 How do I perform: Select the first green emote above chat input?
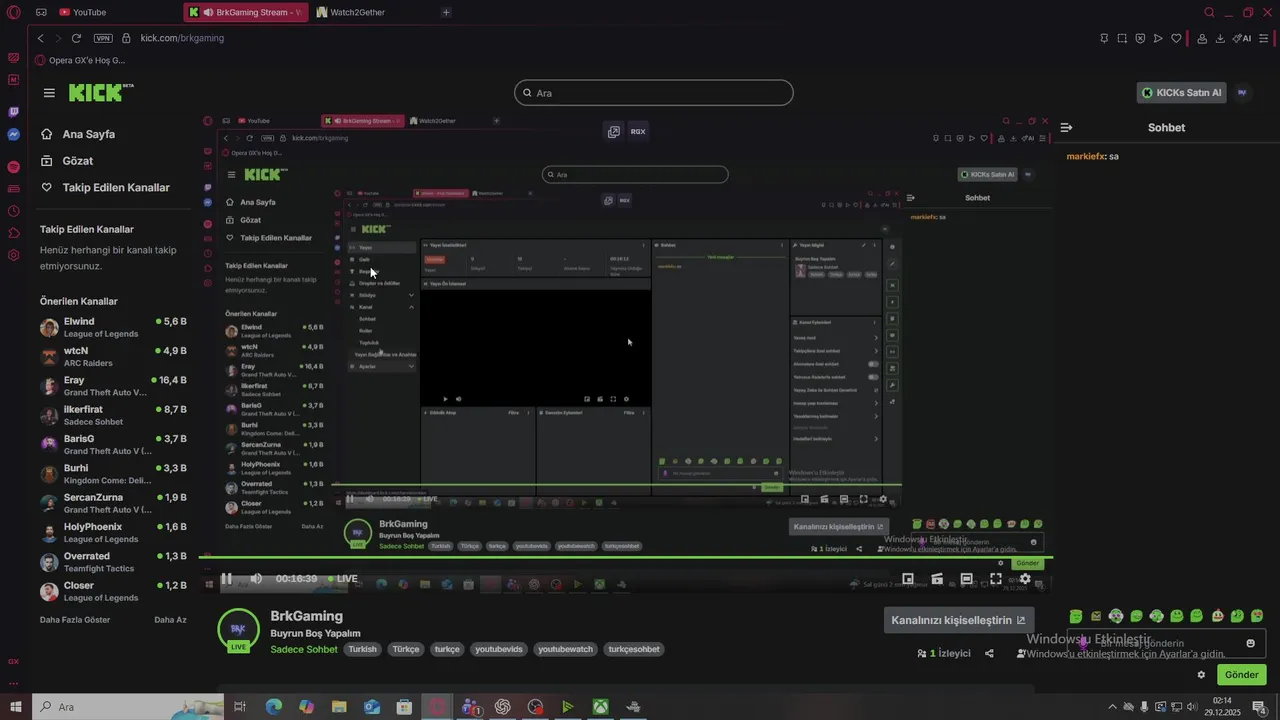(1076, 616)
